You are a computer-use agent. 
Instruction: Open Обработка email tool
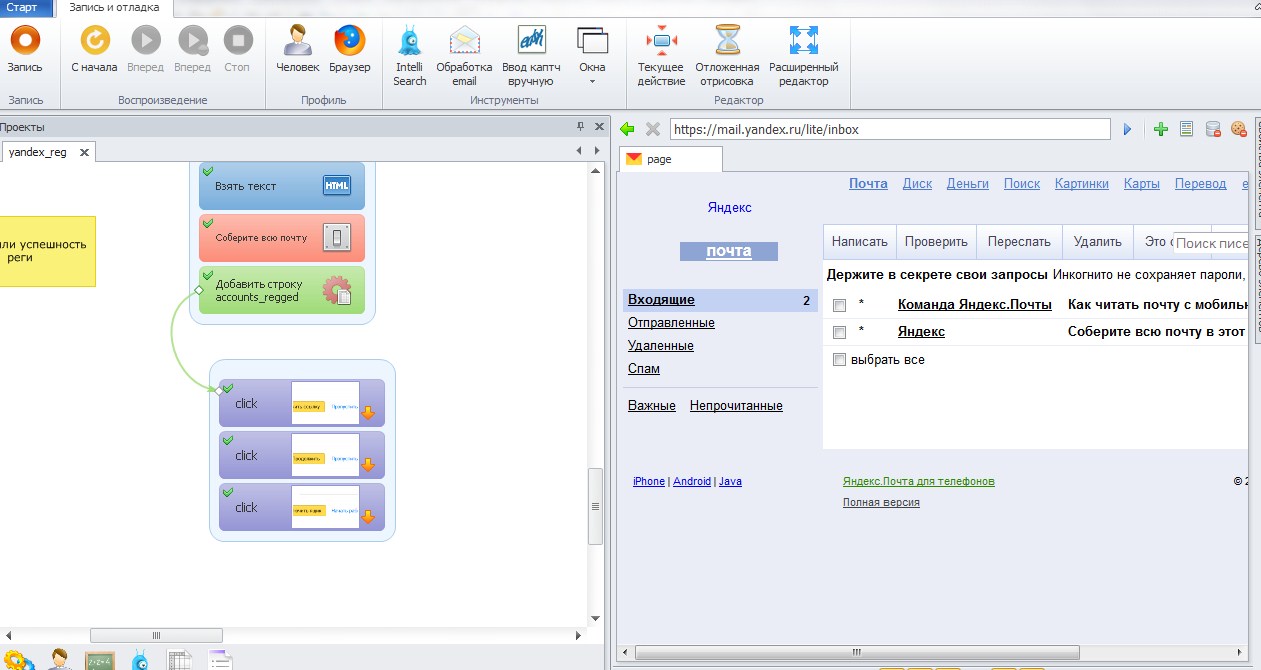(464, 41)
